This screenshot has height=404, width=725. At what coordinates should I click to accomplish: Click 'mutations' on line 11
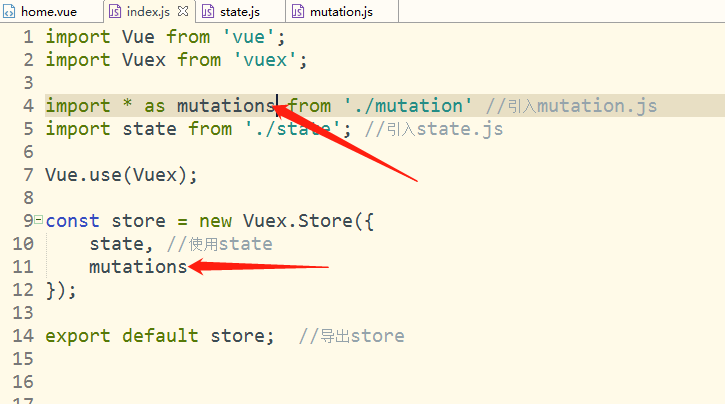click(x=138, y=267)
